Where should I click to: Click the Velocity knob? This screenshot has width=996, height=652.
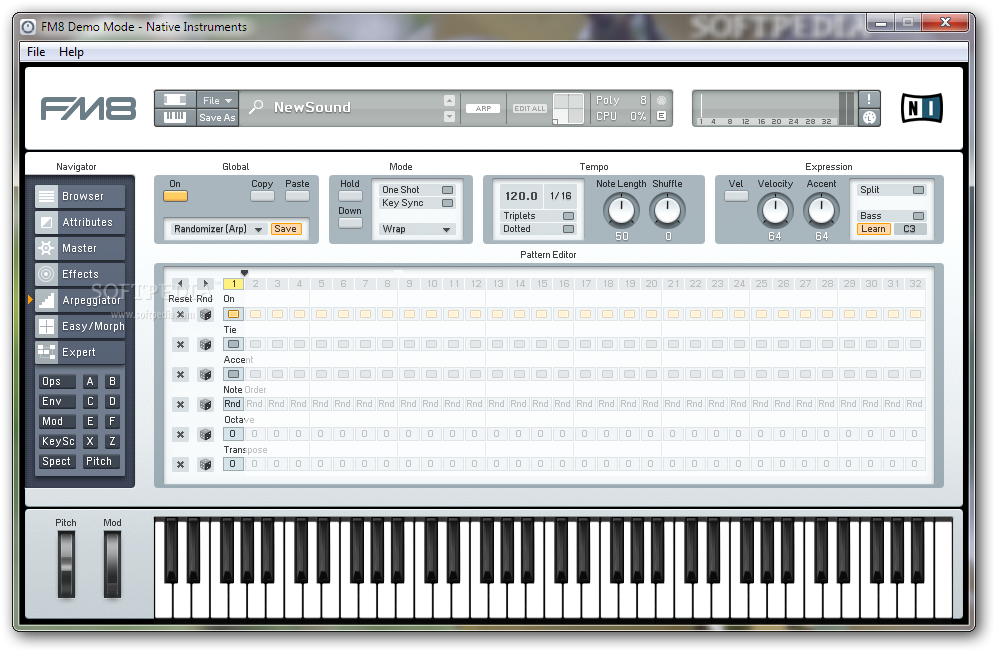click(775, 210)
